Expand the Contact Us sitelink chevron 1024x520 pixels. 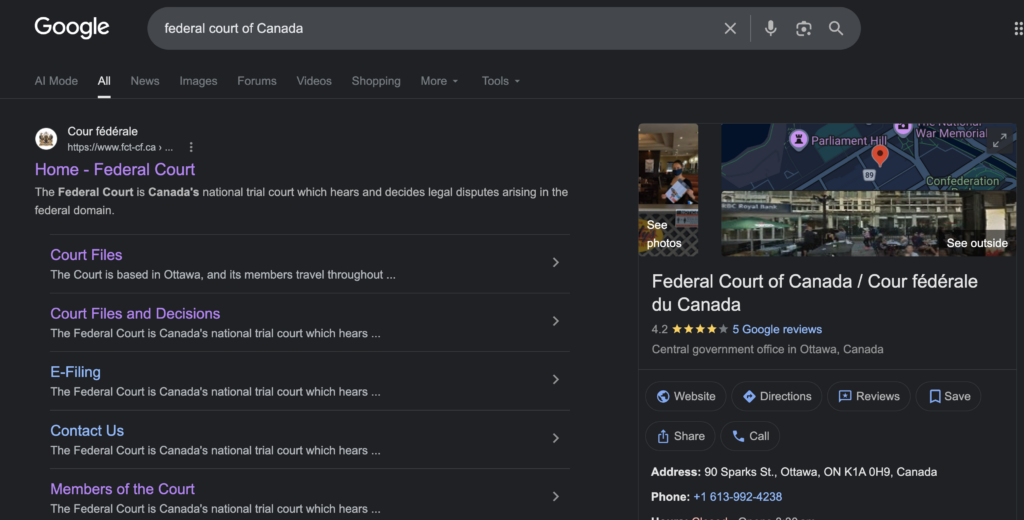coord(556,438)
